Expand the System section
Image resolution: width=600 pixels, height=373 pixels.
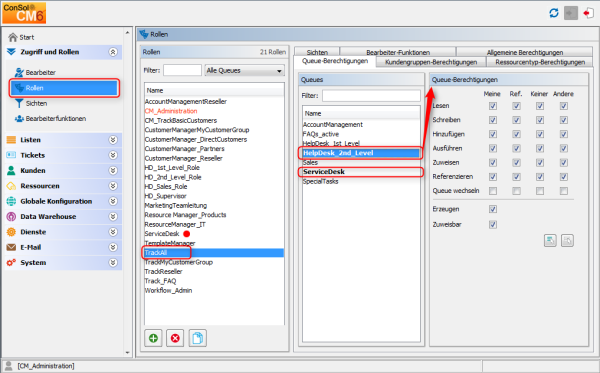[113, 262]
